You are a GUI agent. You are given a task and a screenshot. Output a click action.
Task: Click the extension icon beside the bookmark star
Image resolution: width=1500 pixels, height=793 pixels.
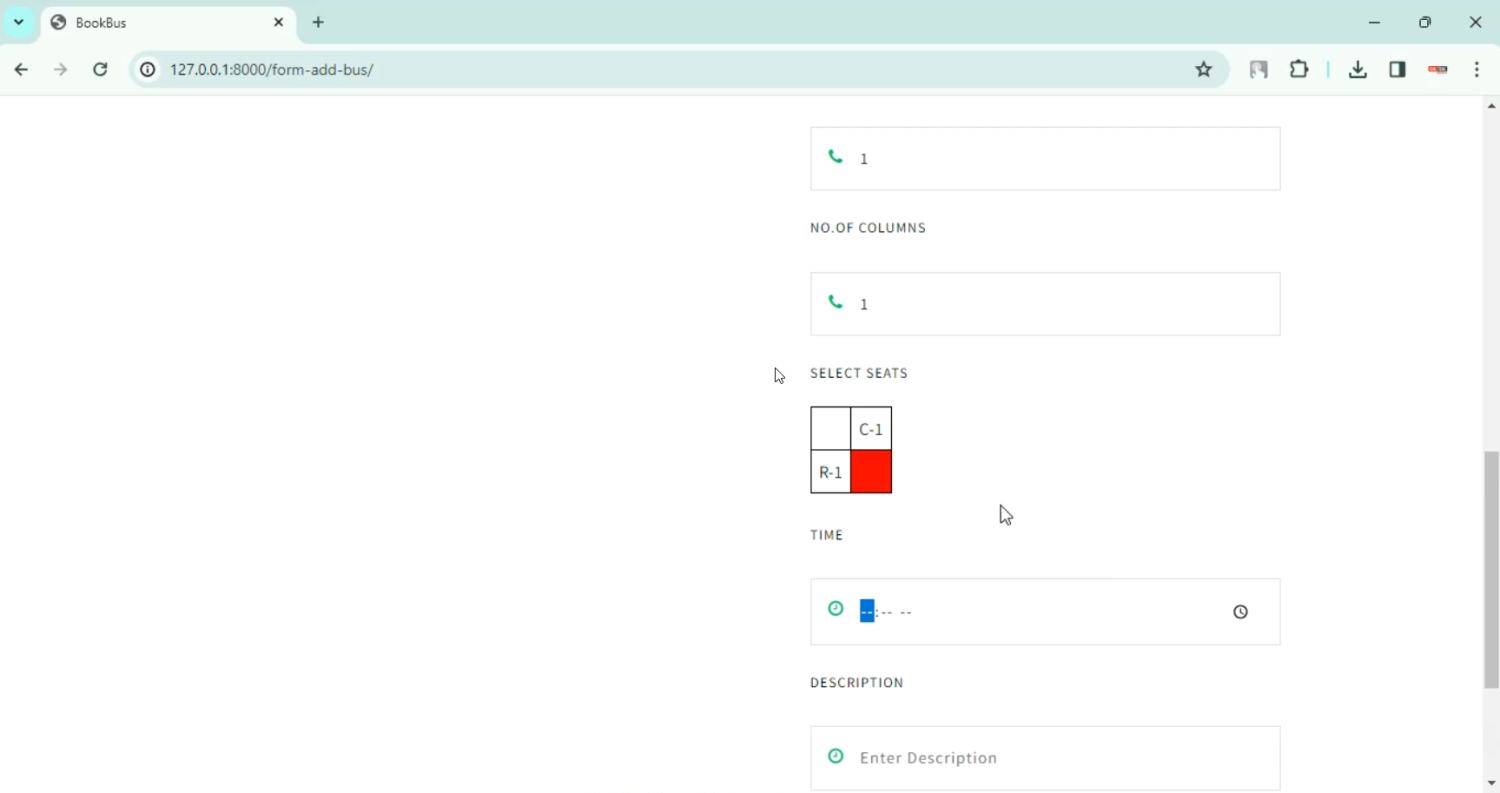(1259, 69)
